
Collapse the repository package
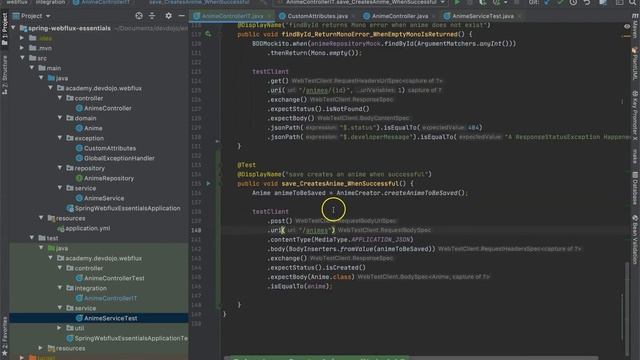pos(60,168)
